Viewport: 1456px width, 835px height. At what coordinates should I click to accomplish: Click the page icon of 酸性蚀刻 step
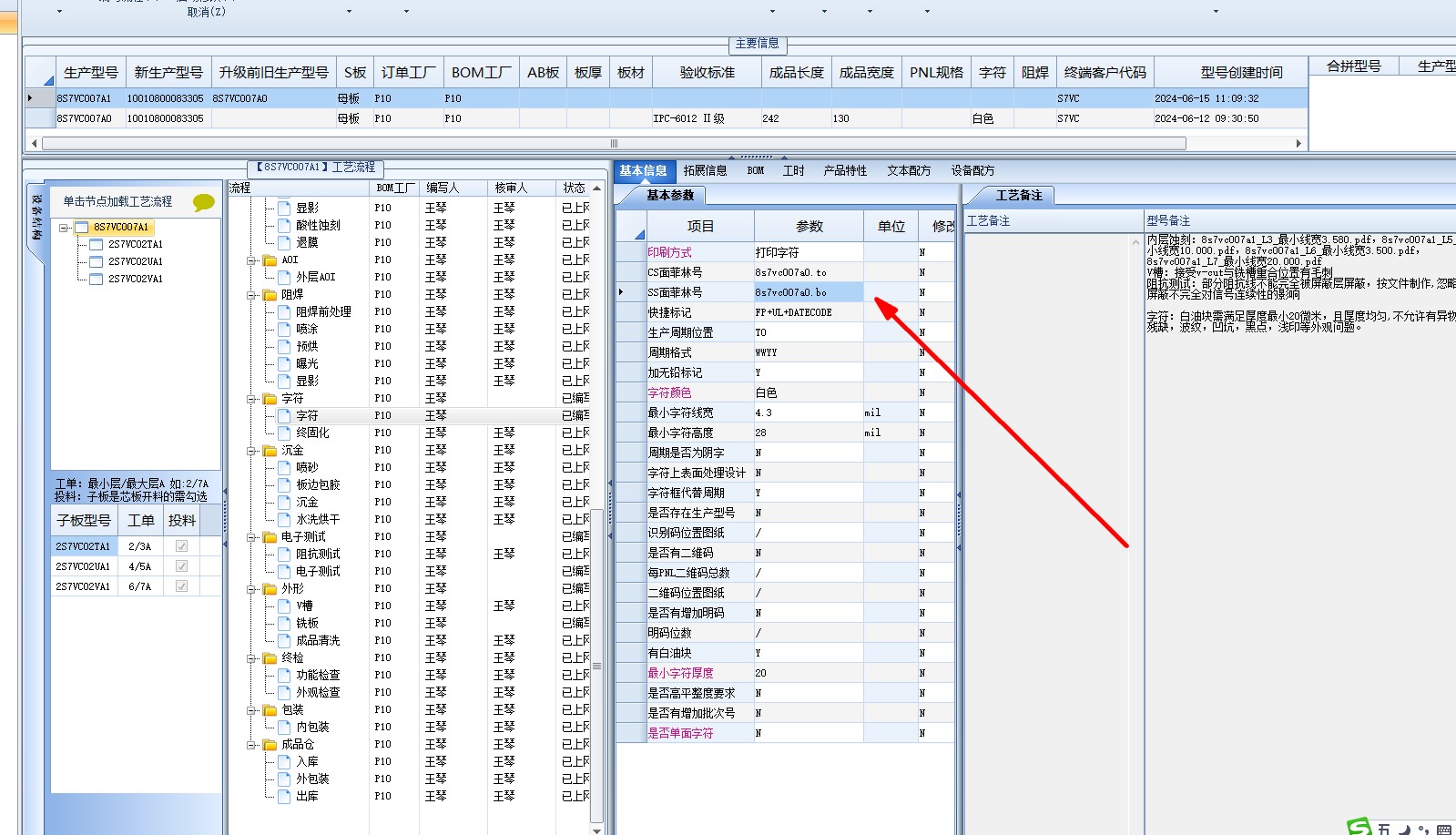[x=284, y=226]
